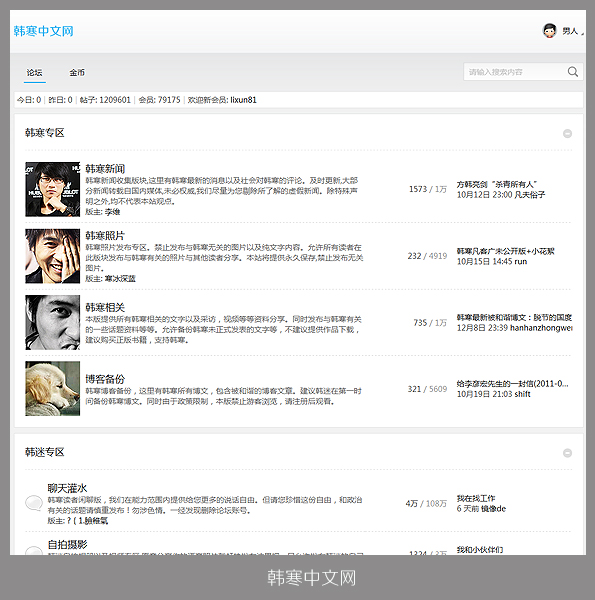Open the 聊天灌水 forum title link
Viewport: 595px width, 600px height.
pyautogui.click(x=67, y=488)
